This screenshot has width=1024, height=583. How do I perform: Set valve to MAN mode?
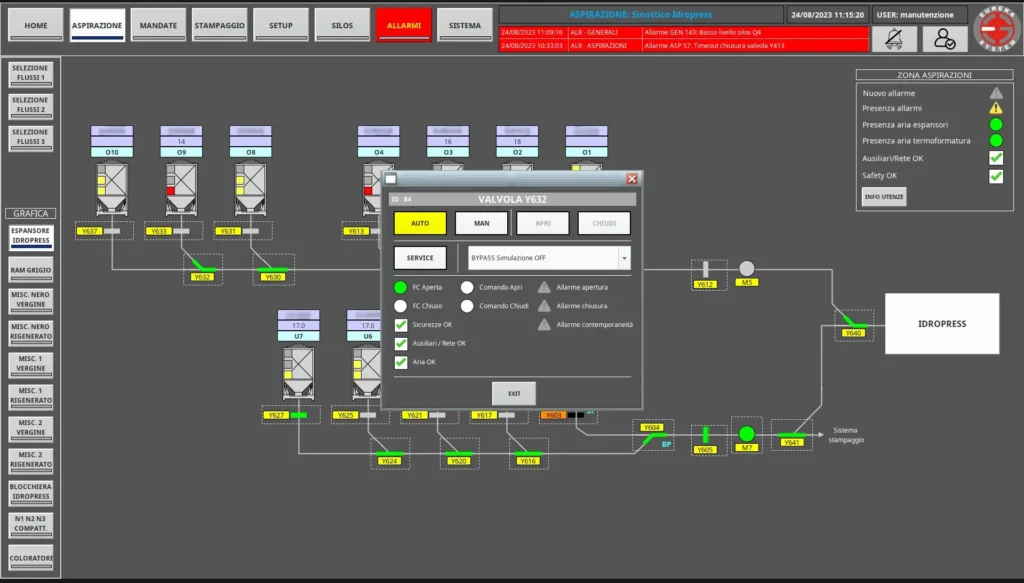(481, 223)
